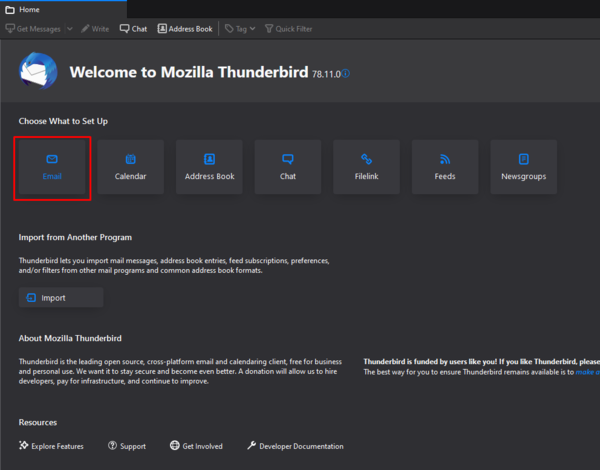Click the version info icon beside 78.11.0
Screen dimensions: 600x470
point(346,74)
